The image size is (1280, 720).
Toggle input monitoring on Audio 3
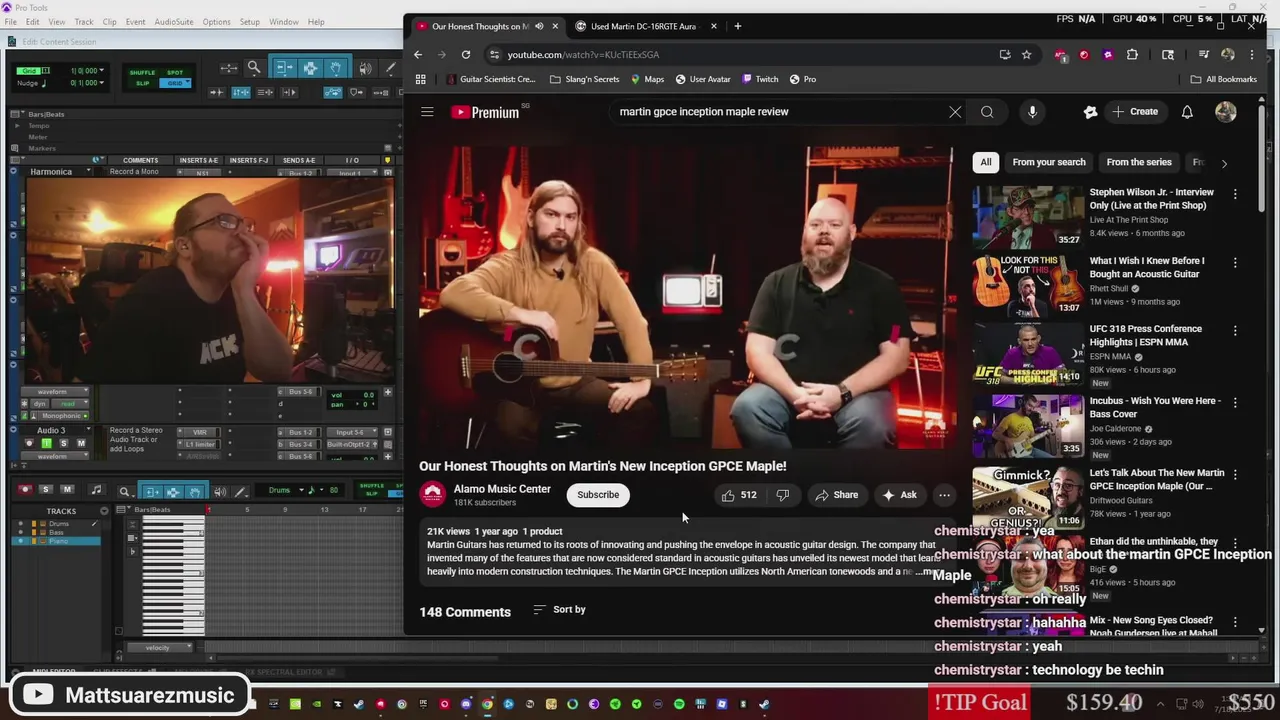(46, 443)
